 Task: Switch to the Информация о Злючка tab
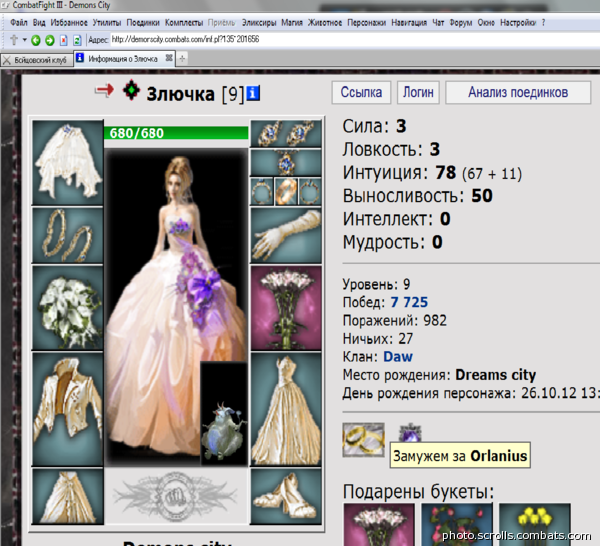pos(124,59)
